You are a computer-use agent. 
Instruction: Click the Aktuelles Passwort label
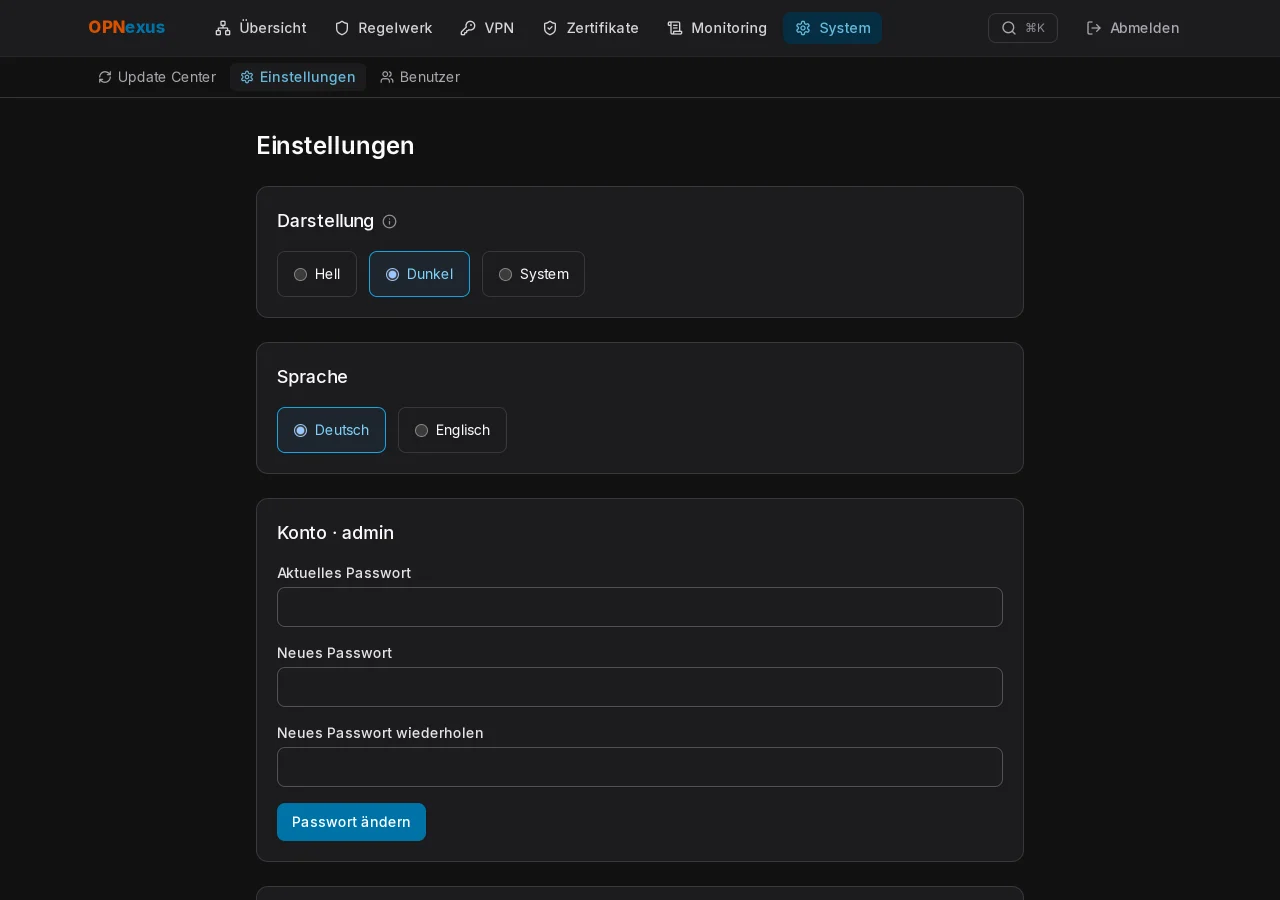click(x=344, y=573)
